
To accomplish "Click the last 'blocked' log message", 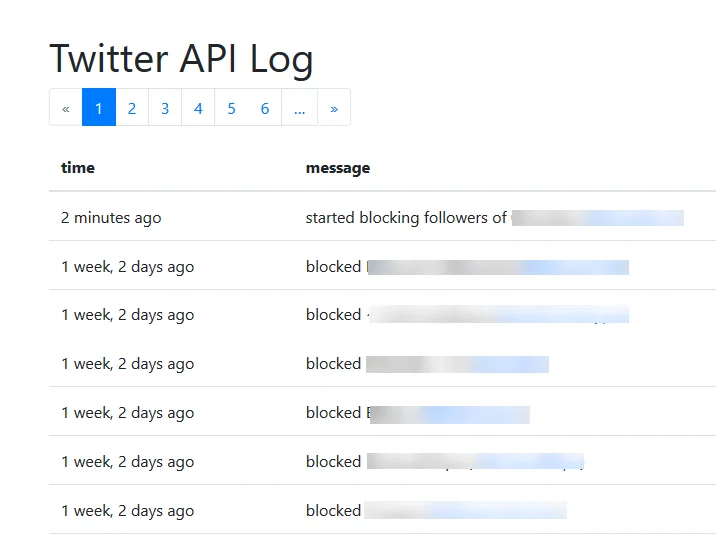I will pos(333,511).
